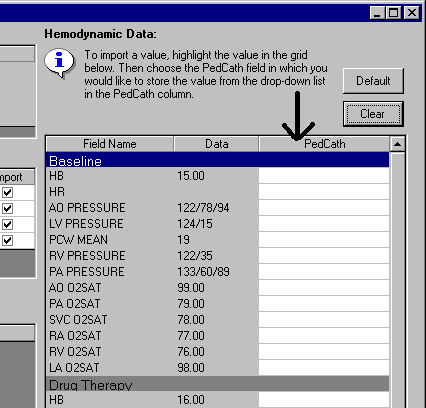Open PedCath cell for PCW MEAN row
The height and width of the screenshot is (408, 426).
pos(324,240)
